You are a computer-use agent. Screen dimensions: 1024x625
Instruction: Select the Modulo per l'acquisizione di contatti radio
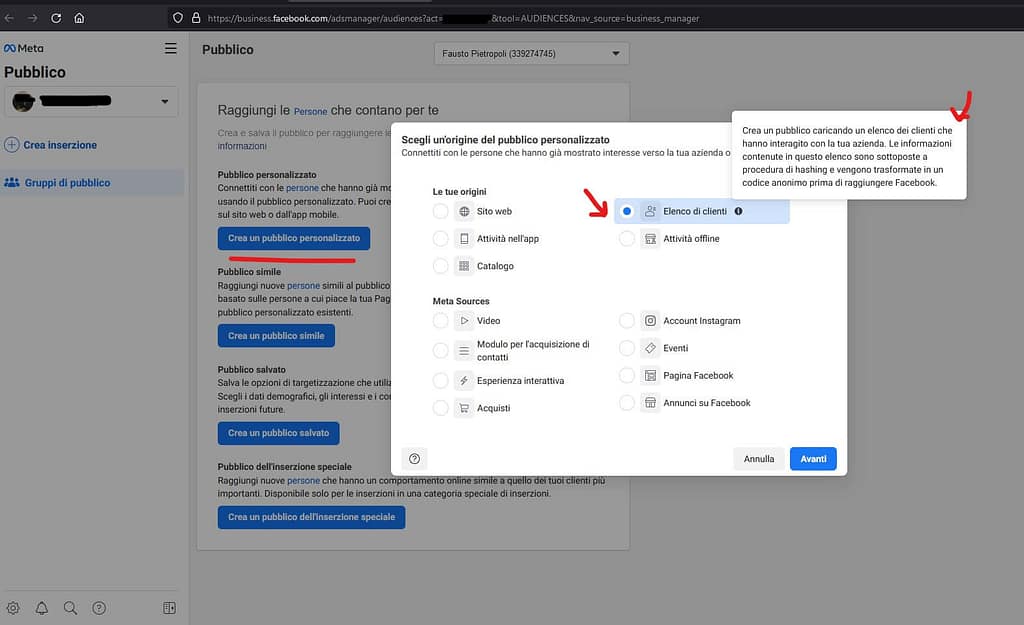pos(441,351)
